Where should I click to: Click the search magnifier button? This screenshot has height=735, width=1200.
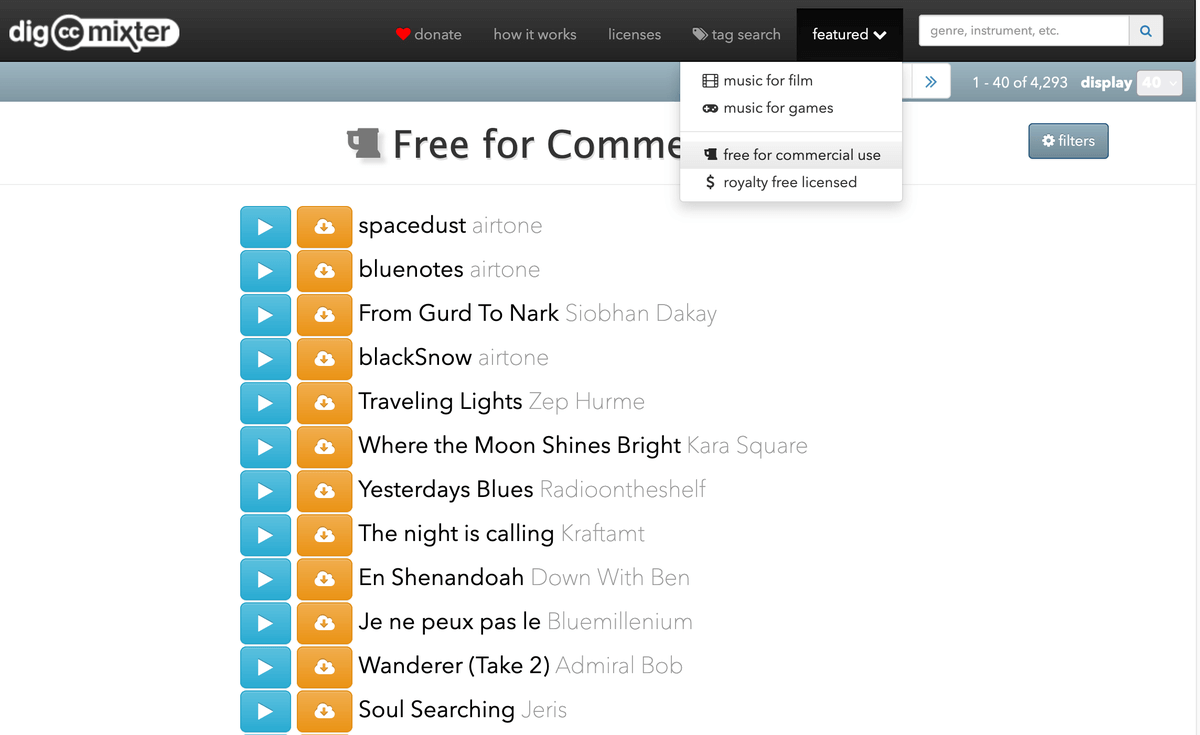pyautogui.click(x=1145, y=31)
